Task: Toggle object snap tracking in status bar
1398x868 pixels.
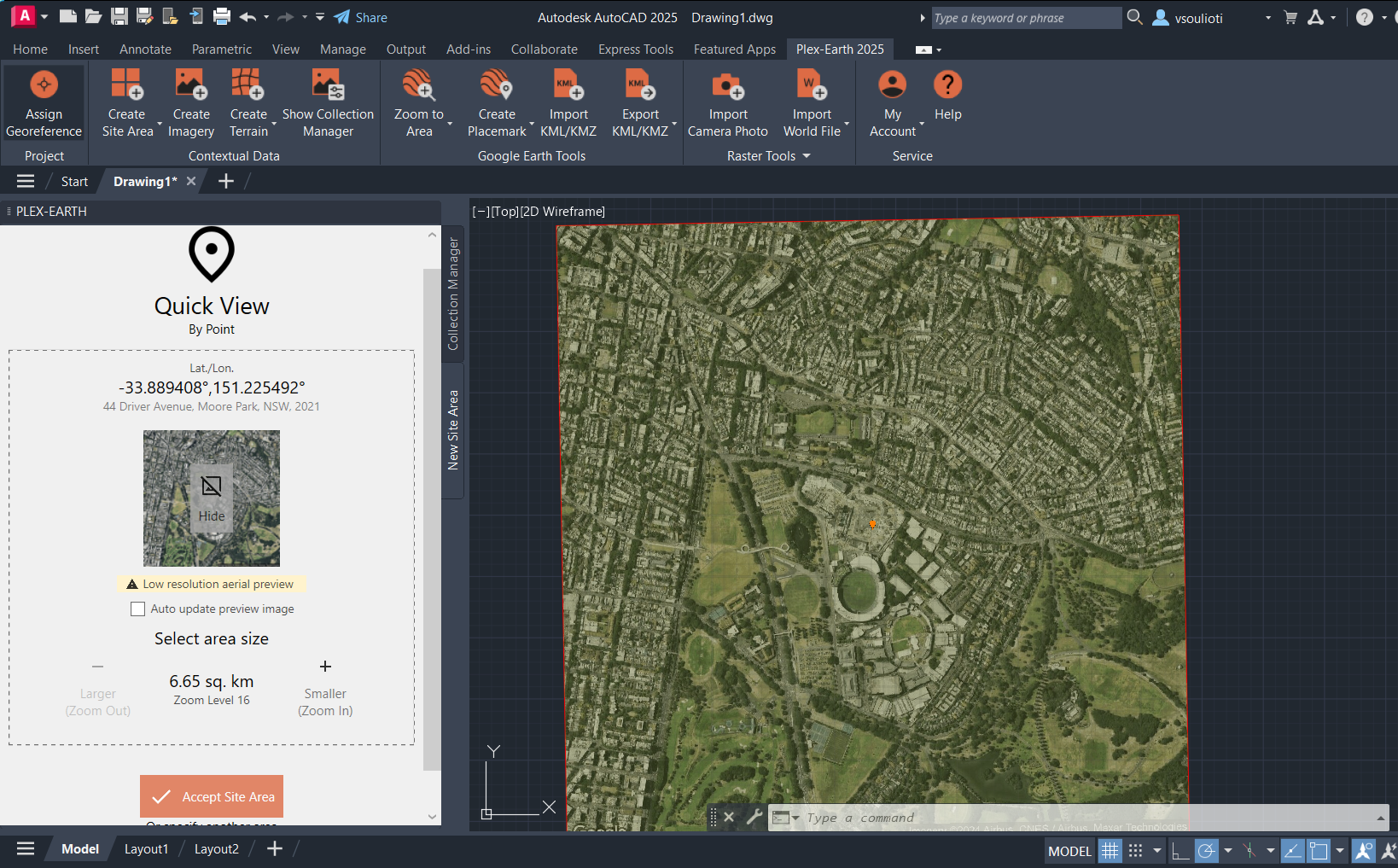Action: click(x=1292, y=850)
